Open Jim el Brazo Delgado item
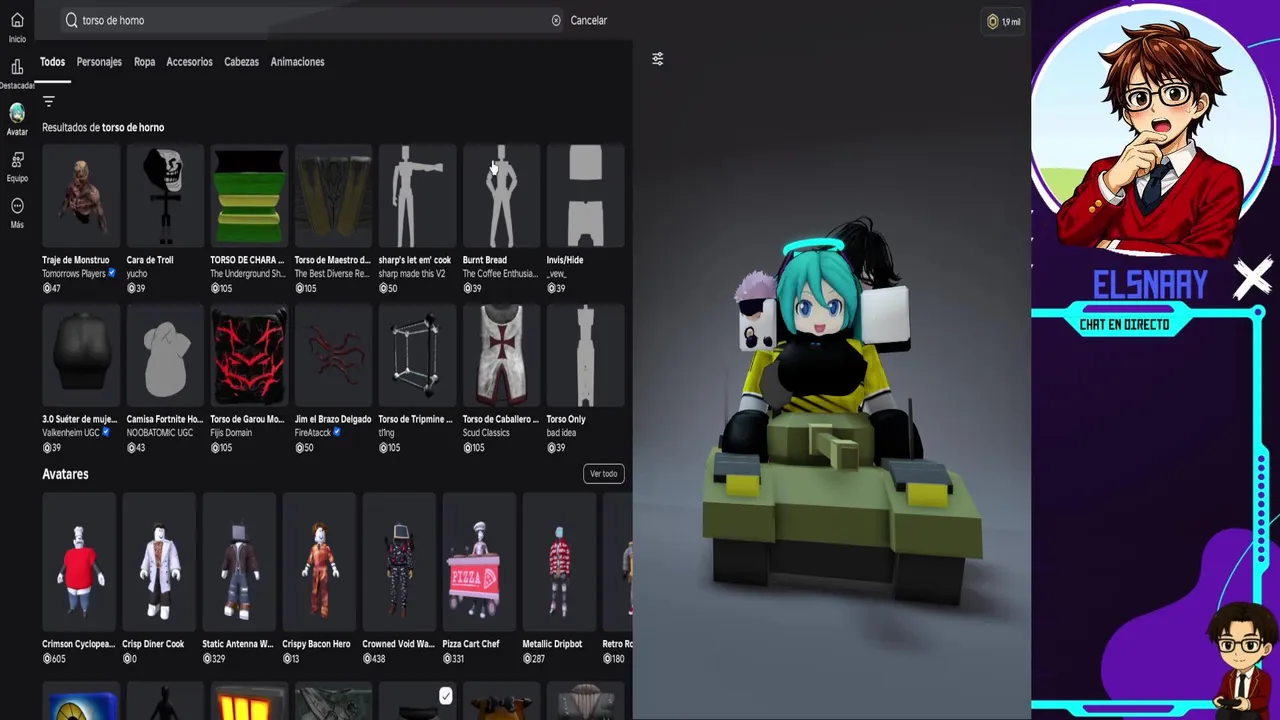The image size is (1280, 720). [x=333, y=356]
